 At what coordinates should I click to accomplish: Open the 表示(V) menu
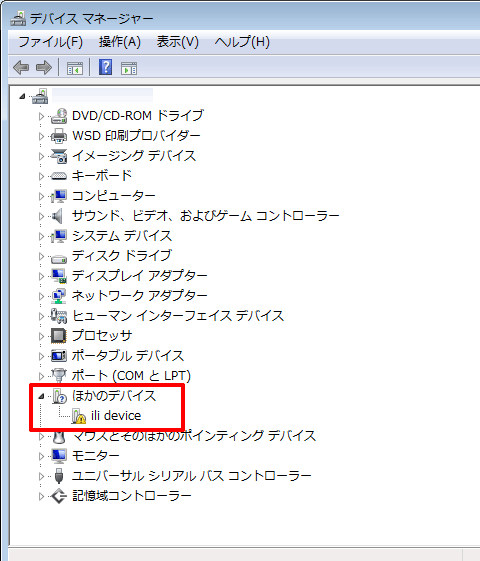tap(177, 42)
